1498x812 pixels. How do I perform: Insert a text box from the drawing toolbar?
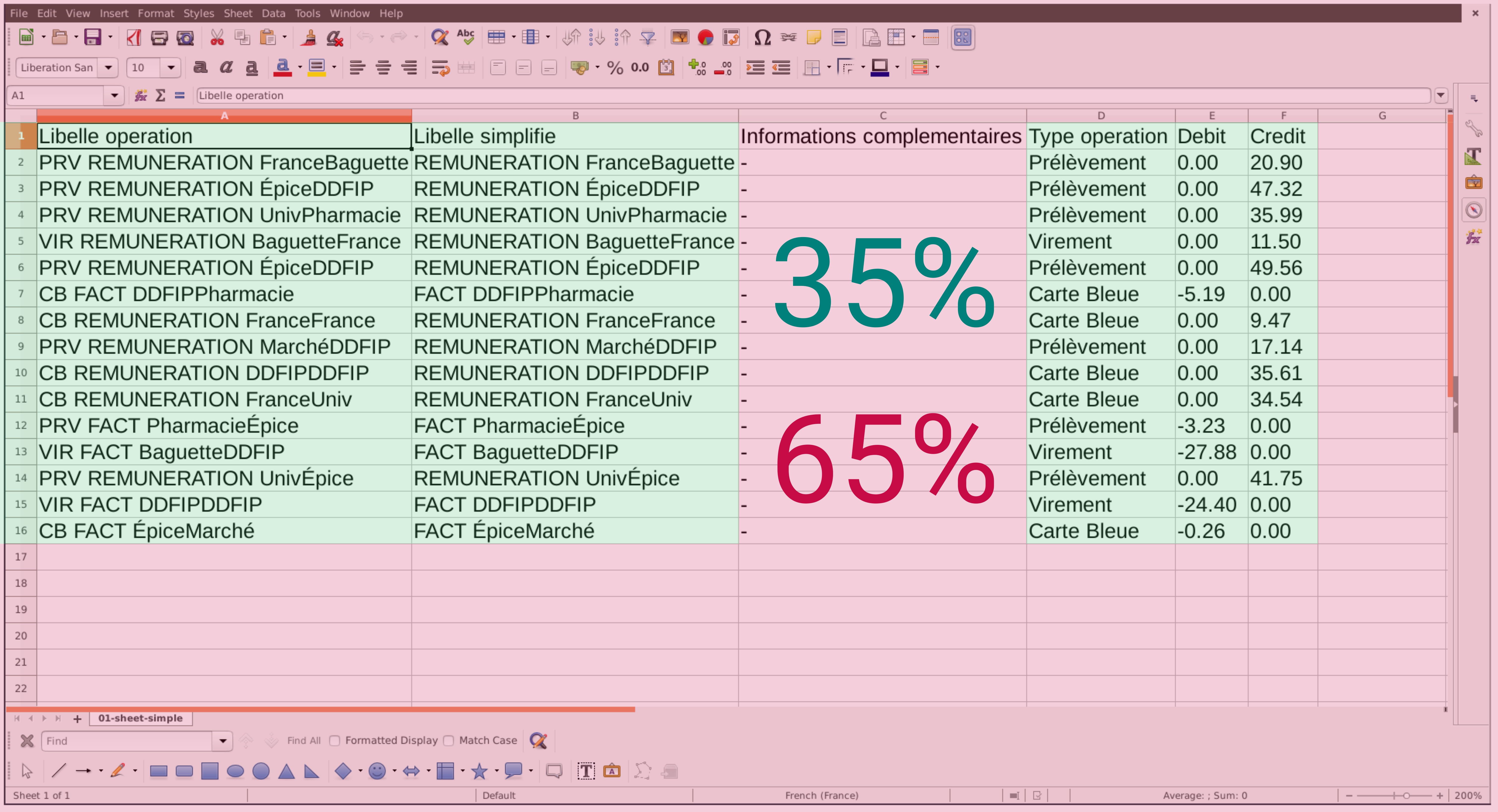click(x=586, y=771)
